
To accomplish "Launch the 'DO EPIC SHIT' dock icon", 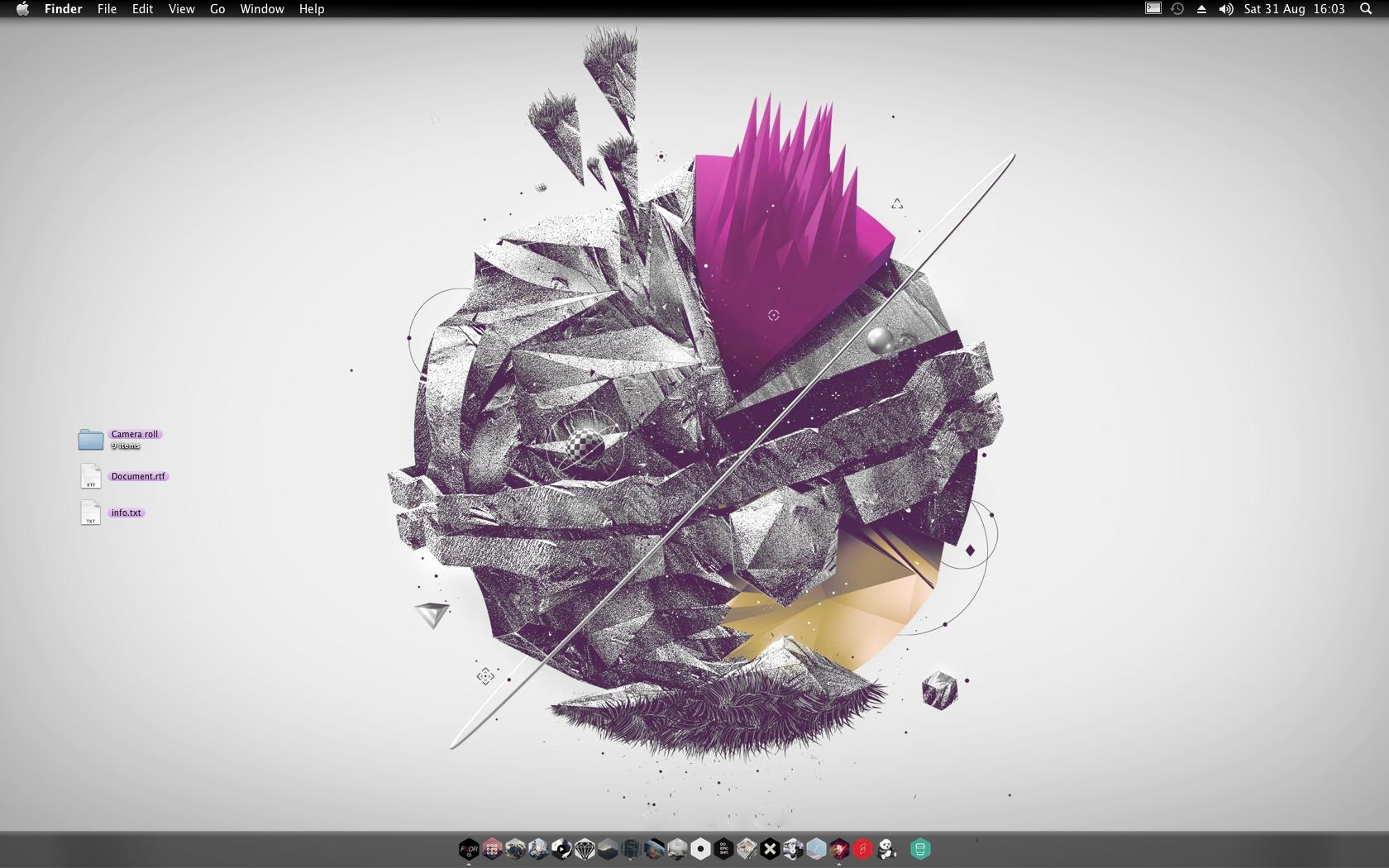I will point(723,849).
